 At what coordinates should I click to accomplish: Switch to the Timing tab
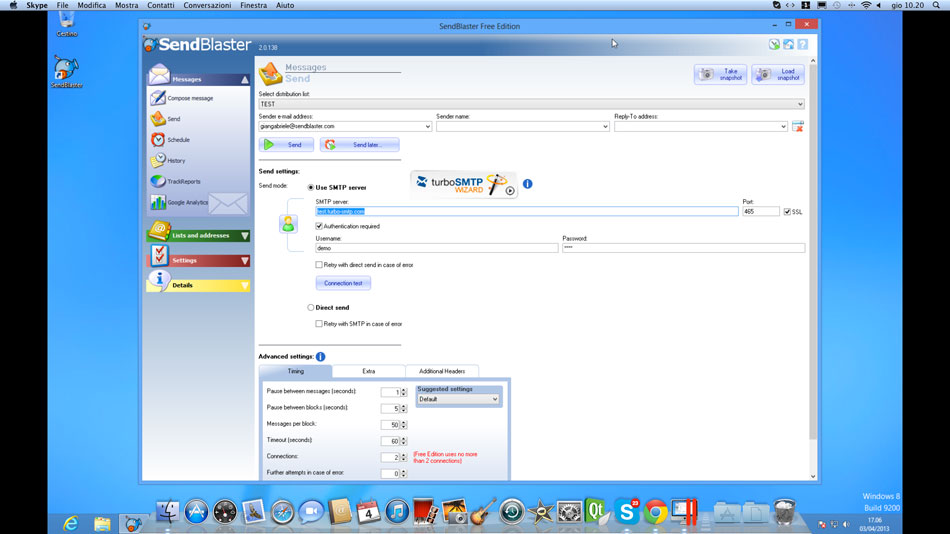coord(296,371)
